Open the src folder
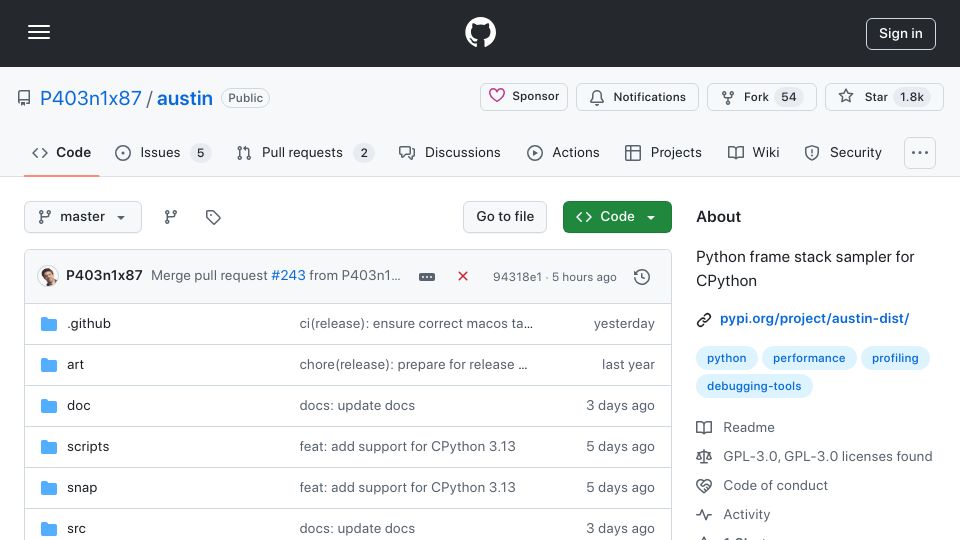Screen dimensions: 960x540 [x=76, y=528]
